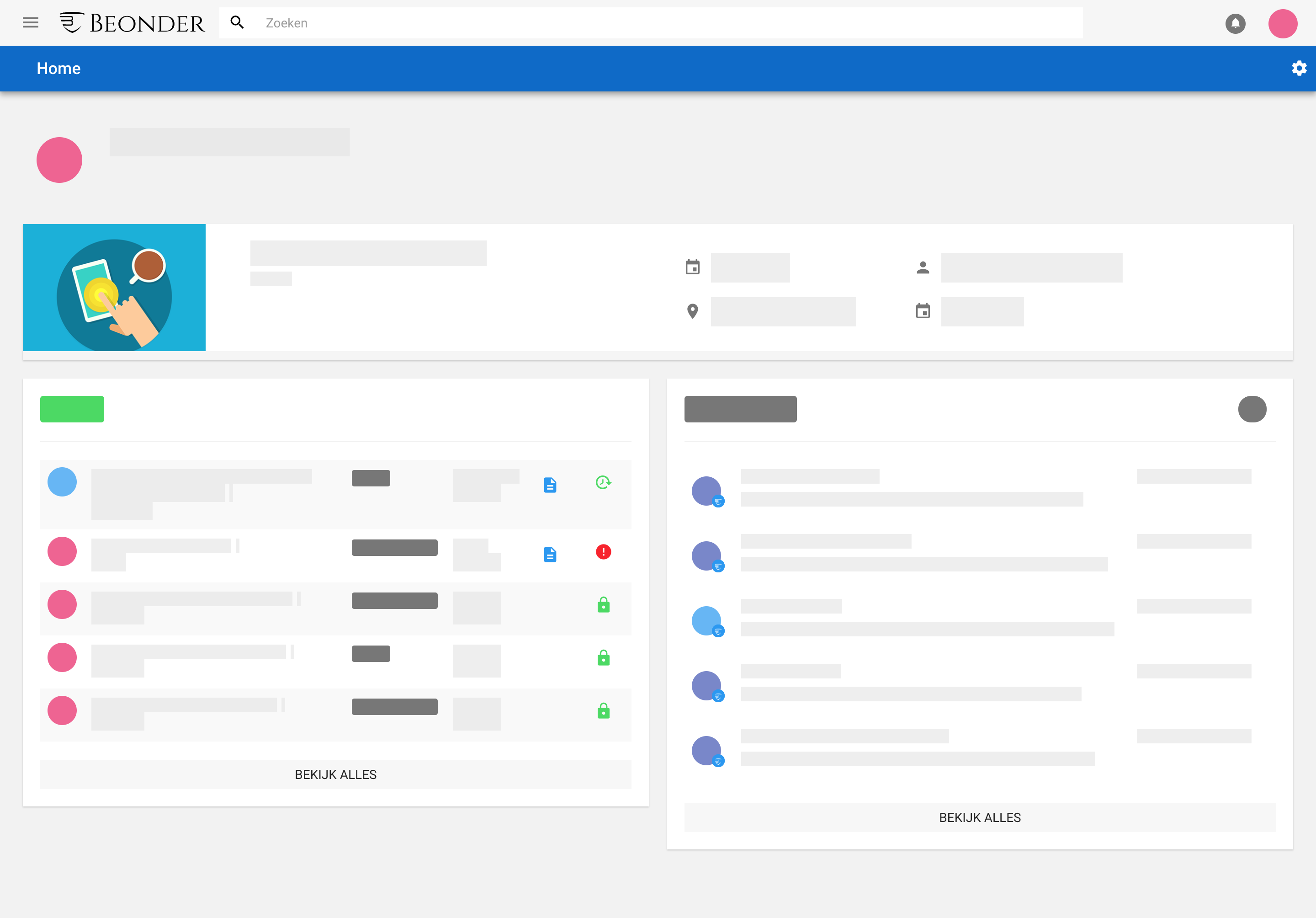Open the settings gear in blue bar
1316x918 pixels.
pyautogui.click(x=1299, y=68)
